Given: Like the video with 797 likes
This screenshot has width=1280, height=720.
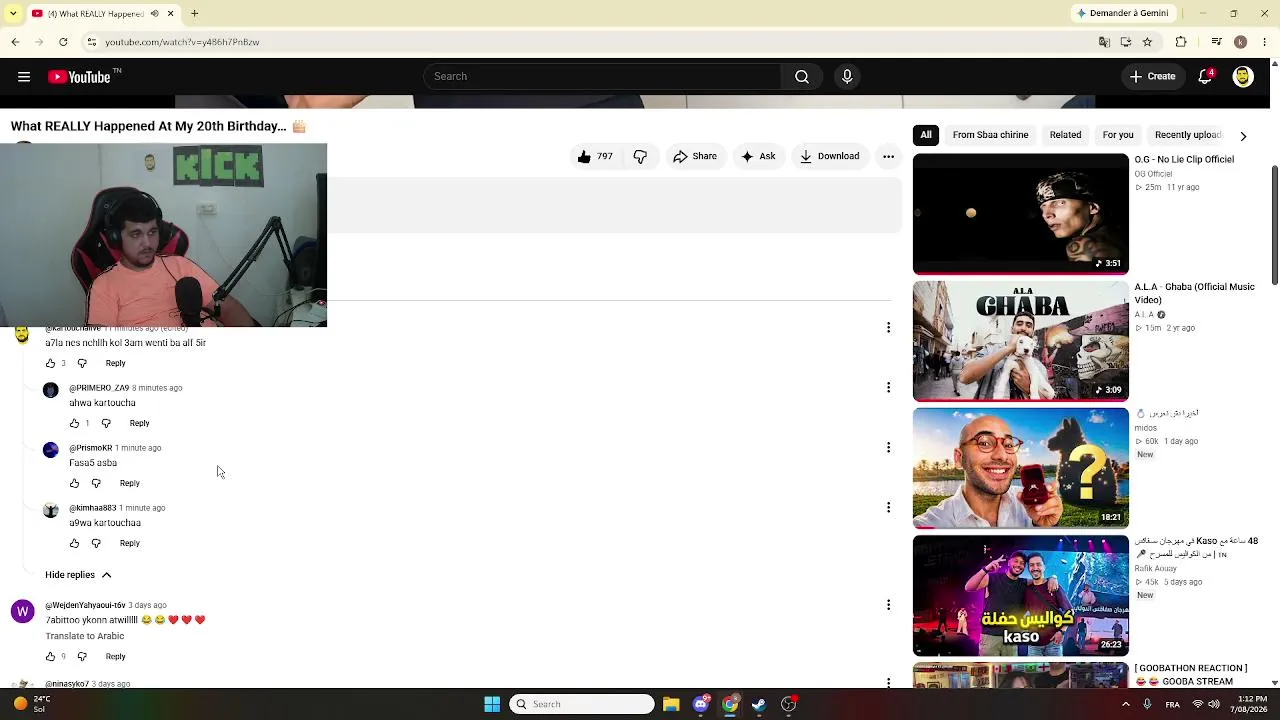Looking at the screenshot, I should pyautogui.click(x=595, y=156).
